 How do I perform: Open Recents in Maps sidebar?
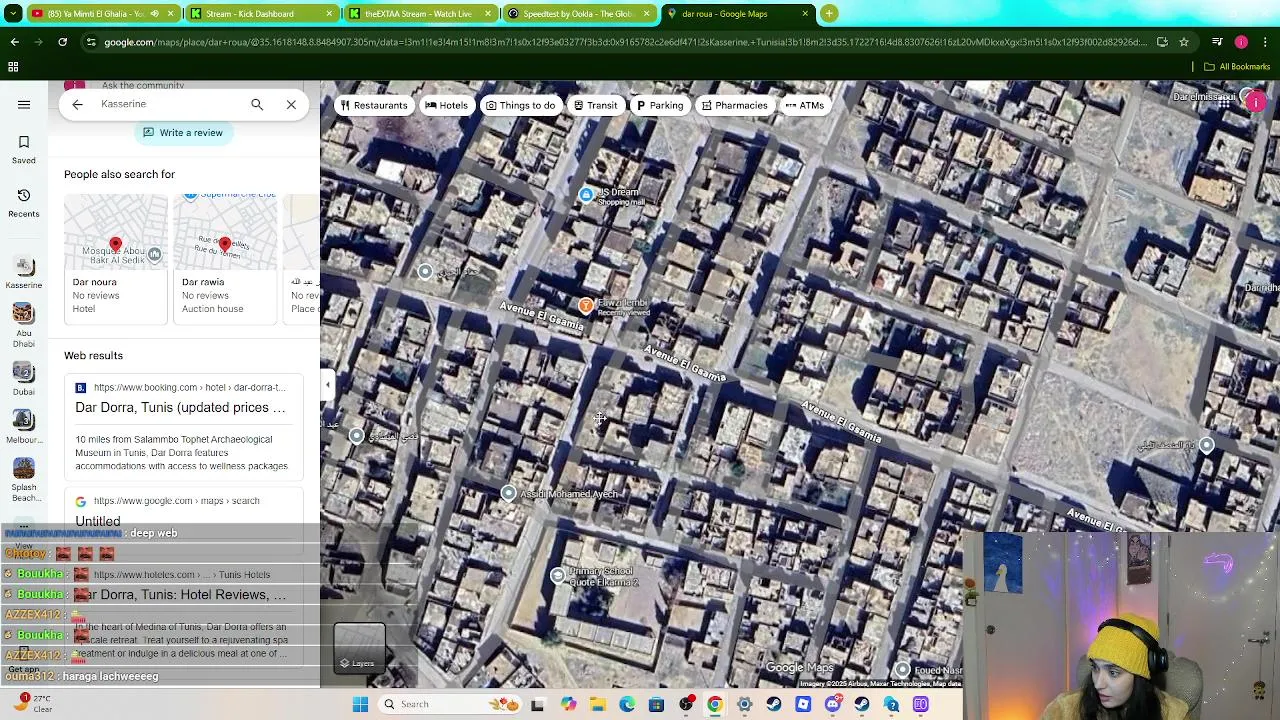coord(24,202)
